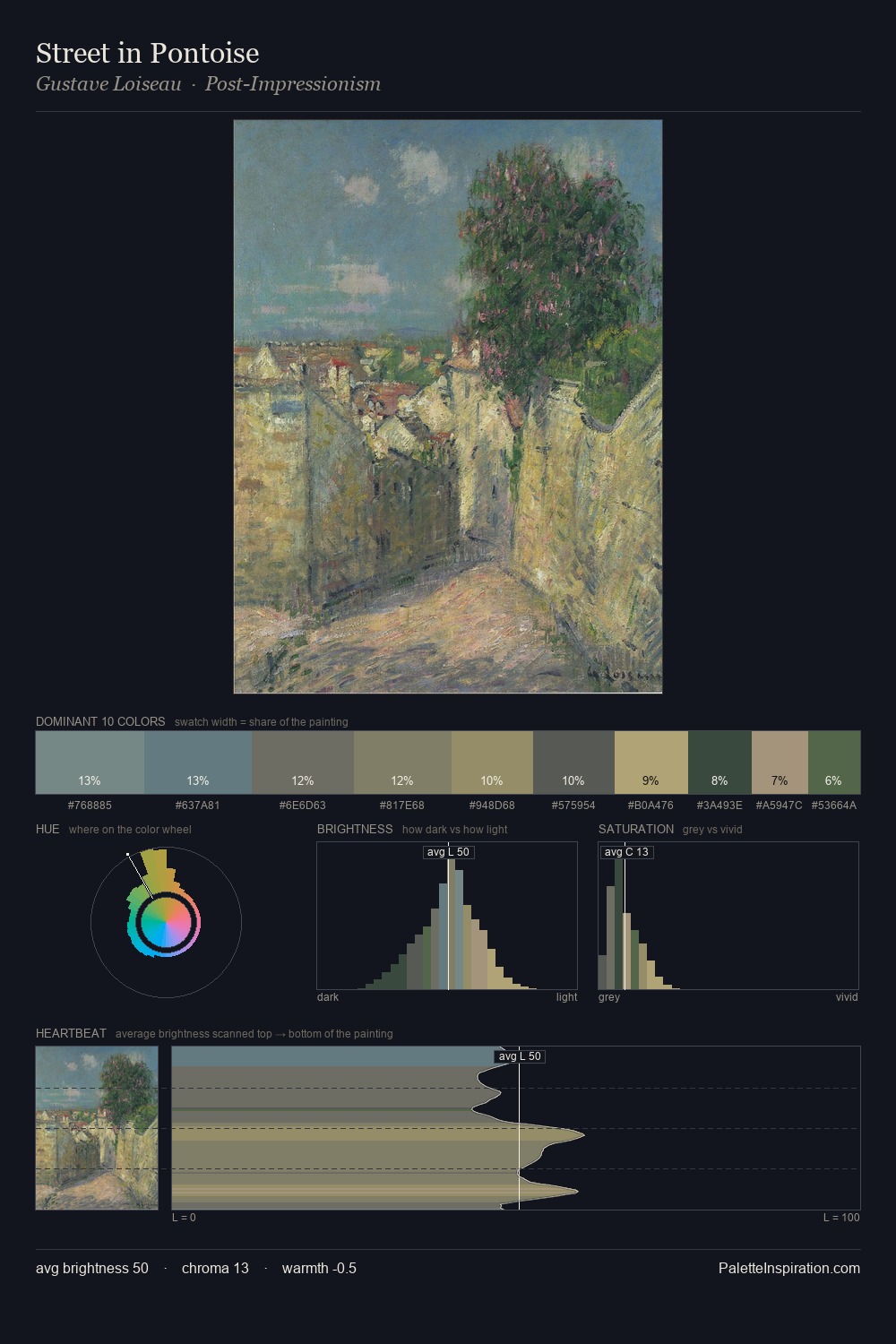Click the hex code '#3A493E'
The width and height of the screenshot is (896, 1344).
(x=719, y=806)
